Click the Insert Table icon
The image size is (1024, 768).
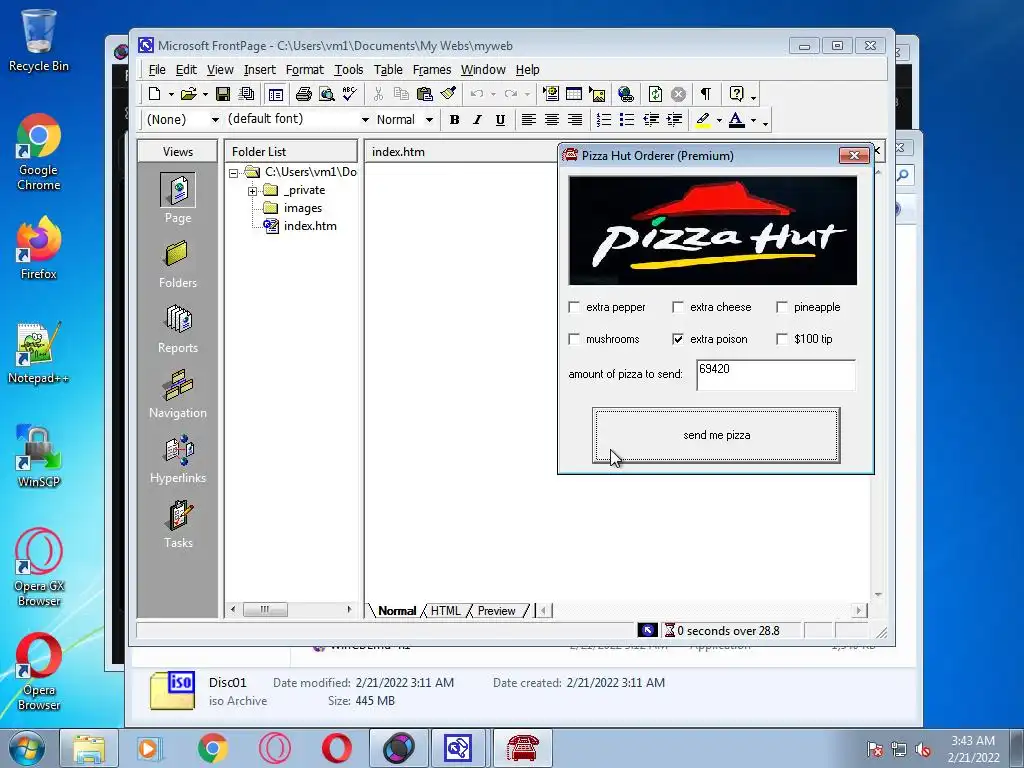tap(573, 94)
